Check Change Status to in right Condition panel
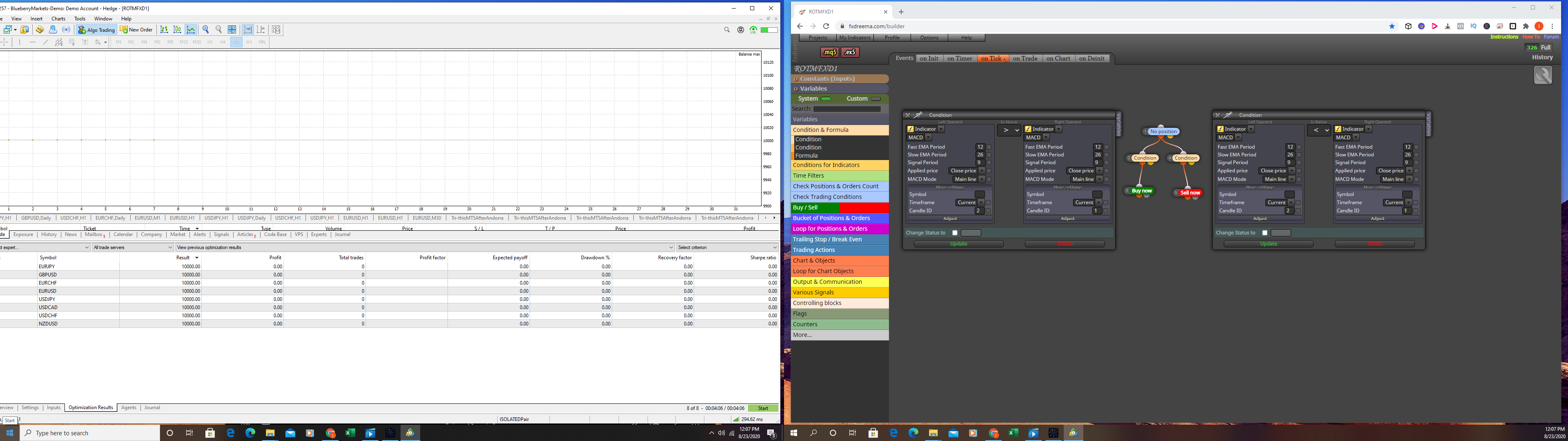 (1264, 233)
